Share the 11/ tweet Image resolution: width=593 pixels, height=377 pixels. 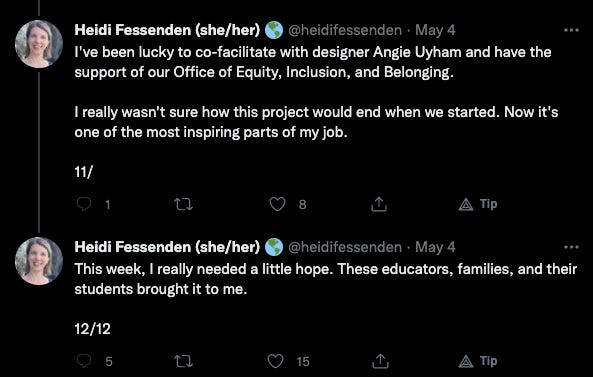tap(379, 204)
